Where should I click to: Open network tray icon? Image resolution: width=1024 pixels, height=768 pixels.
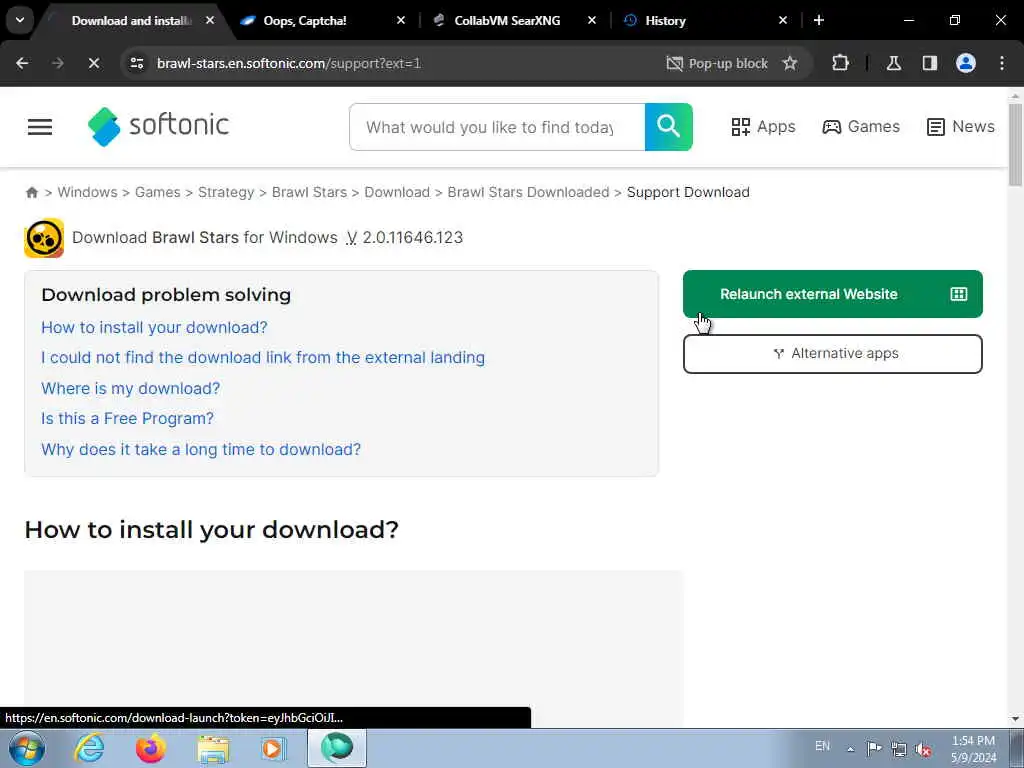point(899,749)
